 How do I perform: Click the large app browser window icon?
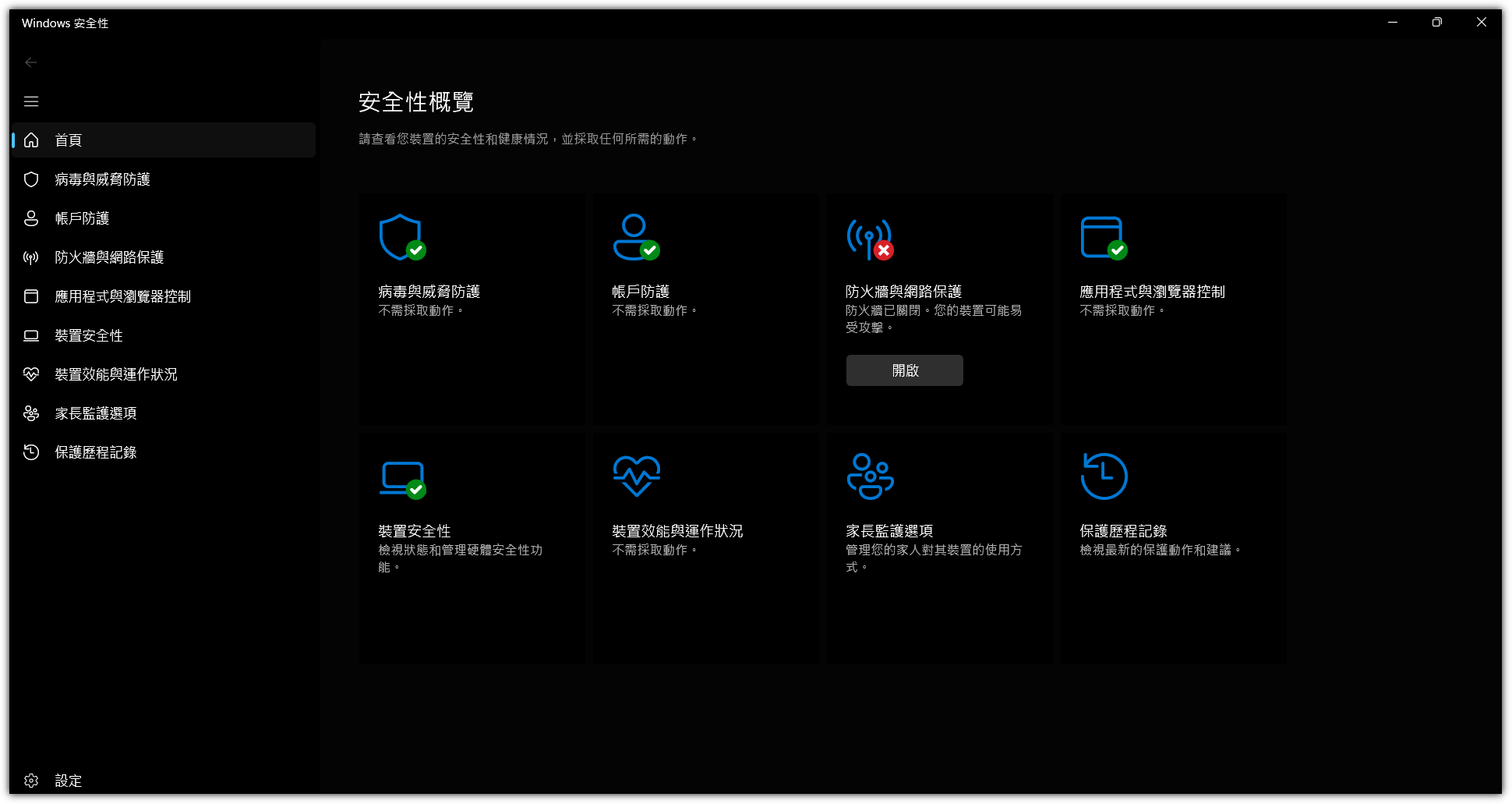tap(1104, 238)
